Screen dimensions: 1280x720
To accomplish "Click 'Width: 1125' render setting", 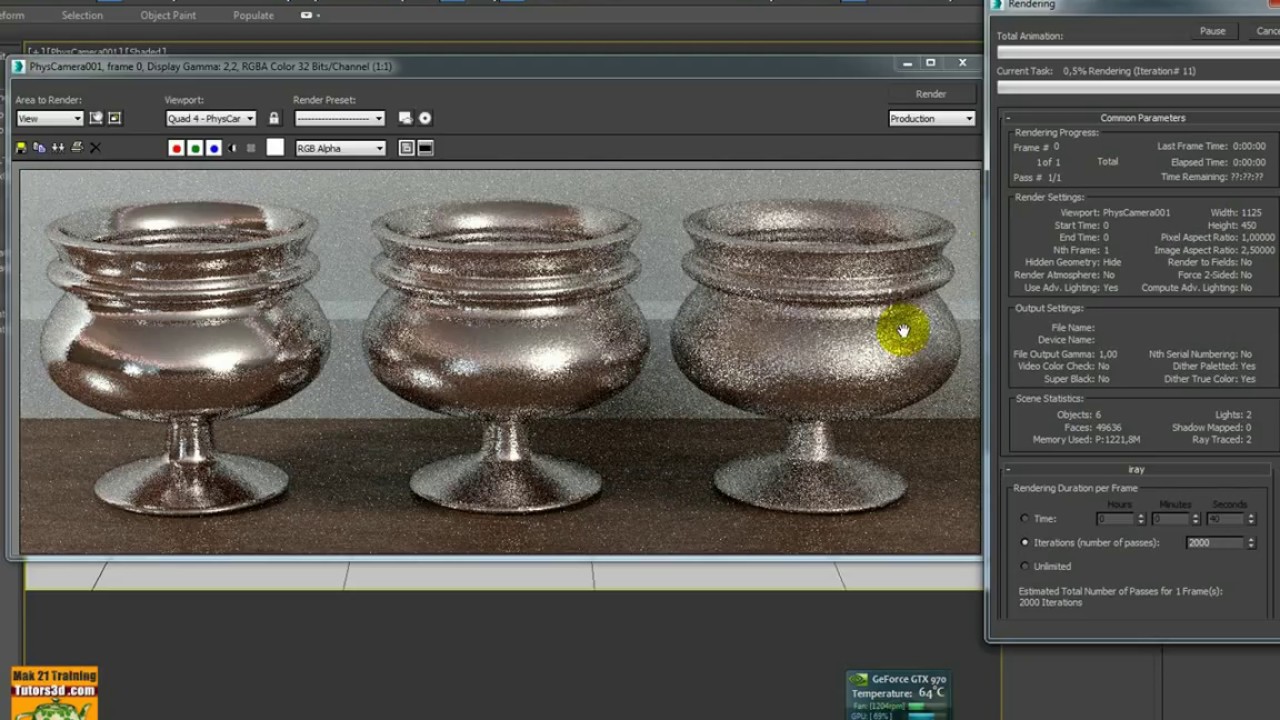I will pos(1236,213).
